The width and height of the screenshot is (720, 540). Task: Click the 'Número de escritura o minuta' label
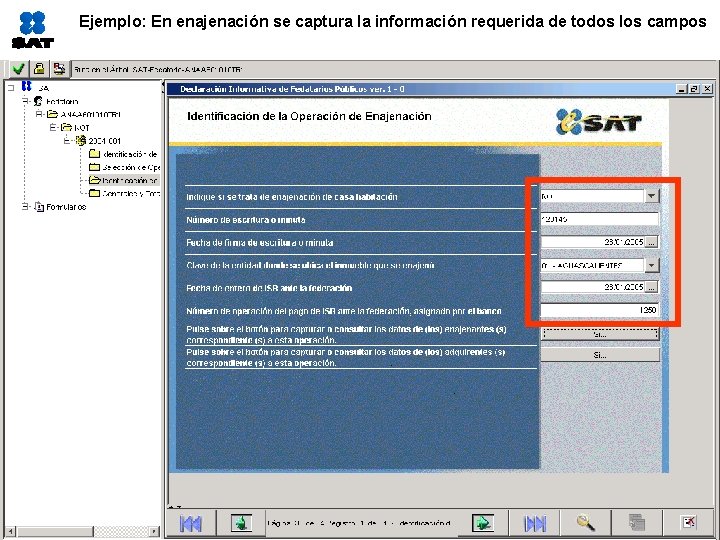246,220
